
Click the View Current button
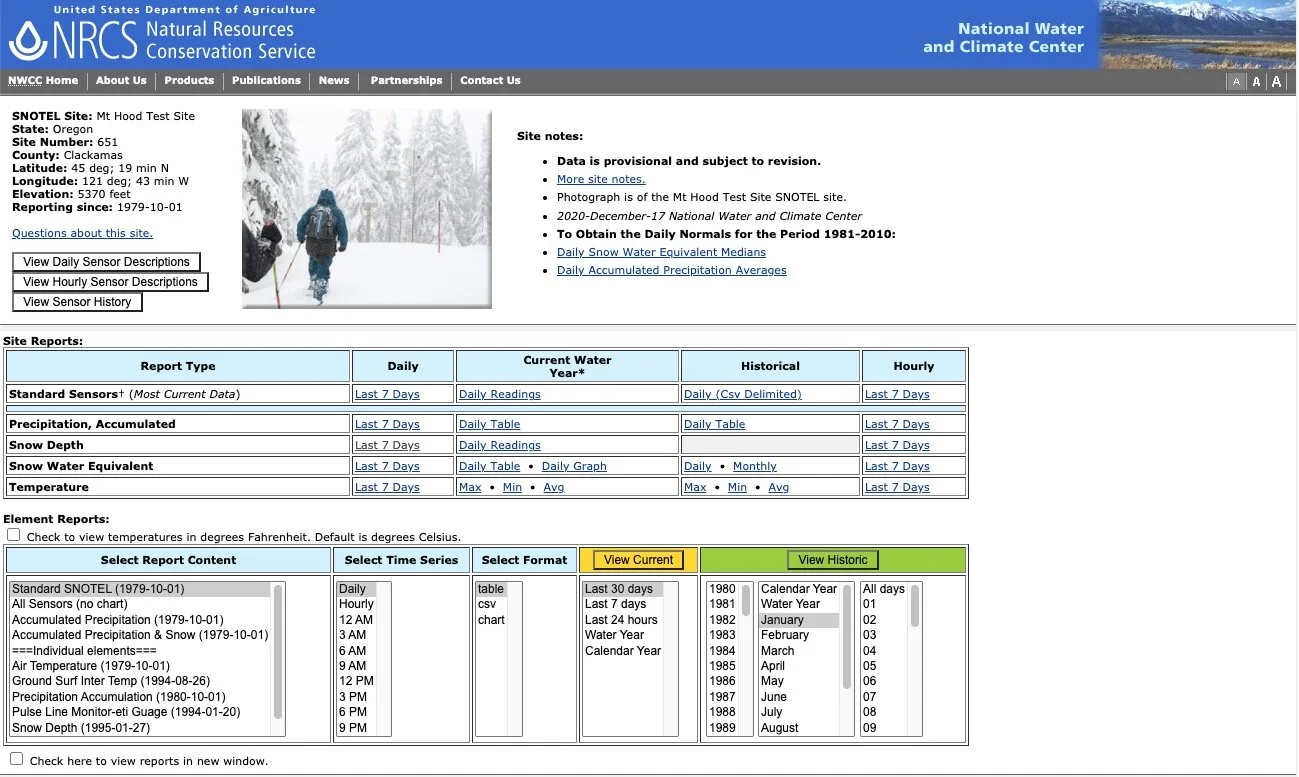639,560
